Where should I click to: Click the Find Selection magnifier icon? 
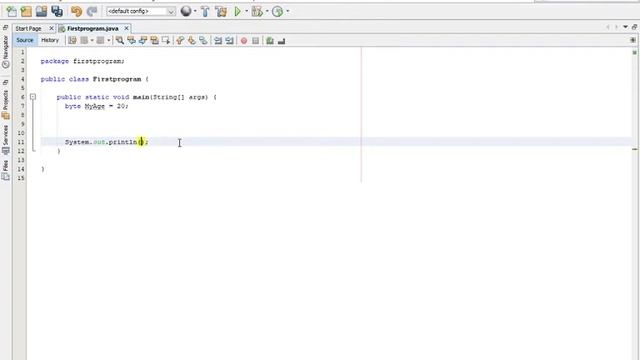[120, 40]
